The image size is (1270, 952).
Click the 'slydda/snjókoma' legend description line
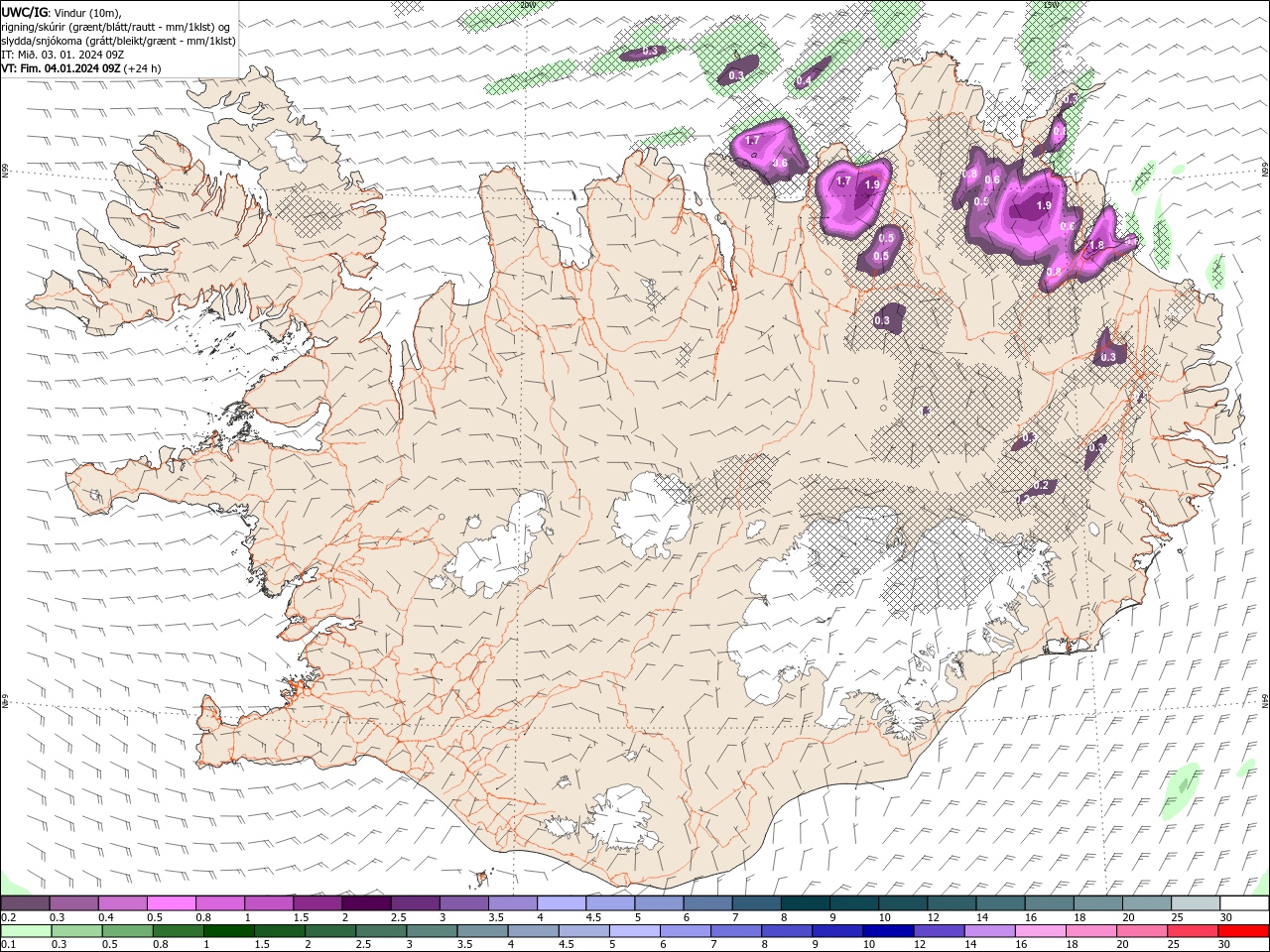[x=118, y=41]
